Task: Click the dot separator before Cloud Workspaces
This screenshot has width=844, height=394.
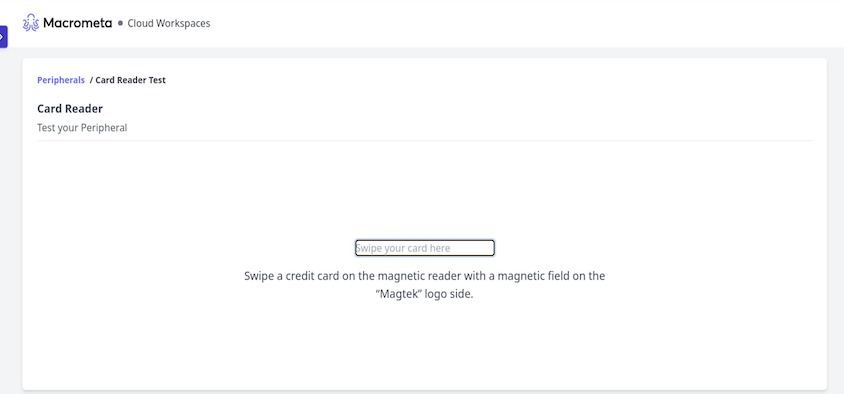Action: click(x=120, y=24)
